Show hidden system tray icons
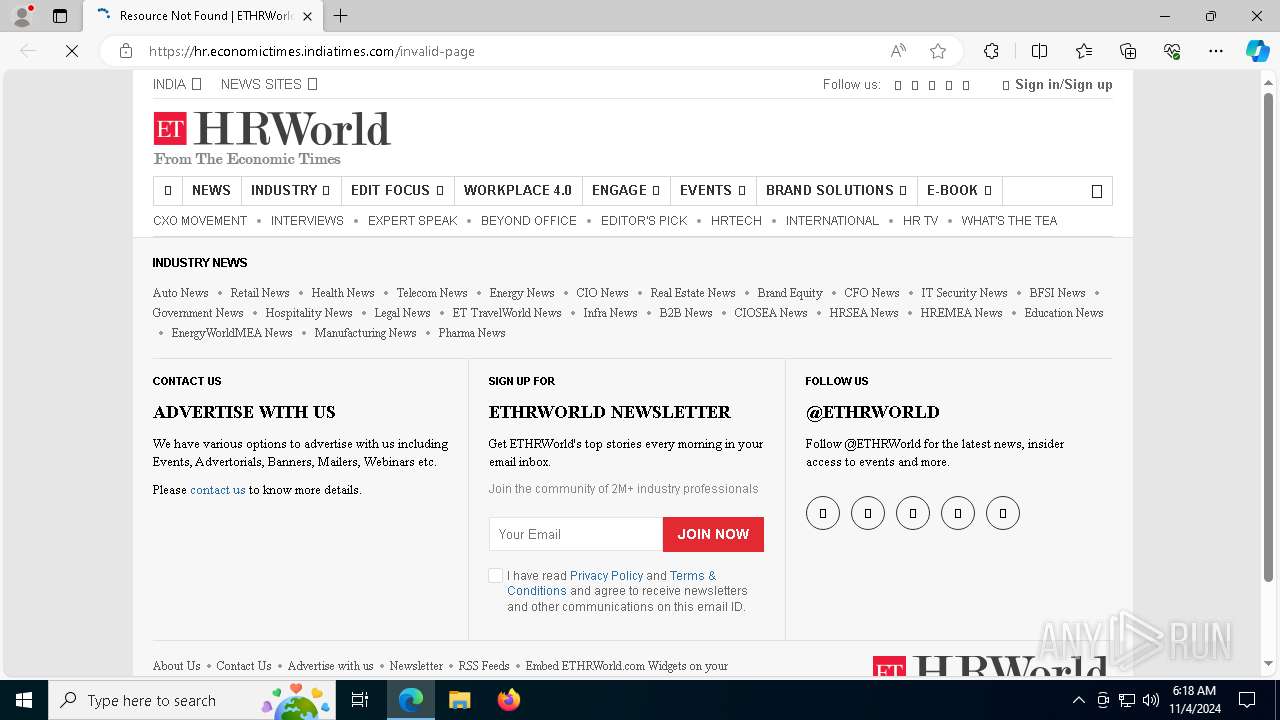The height and width of the screenshot is (720, 1280). click(x=1078, y=700)
